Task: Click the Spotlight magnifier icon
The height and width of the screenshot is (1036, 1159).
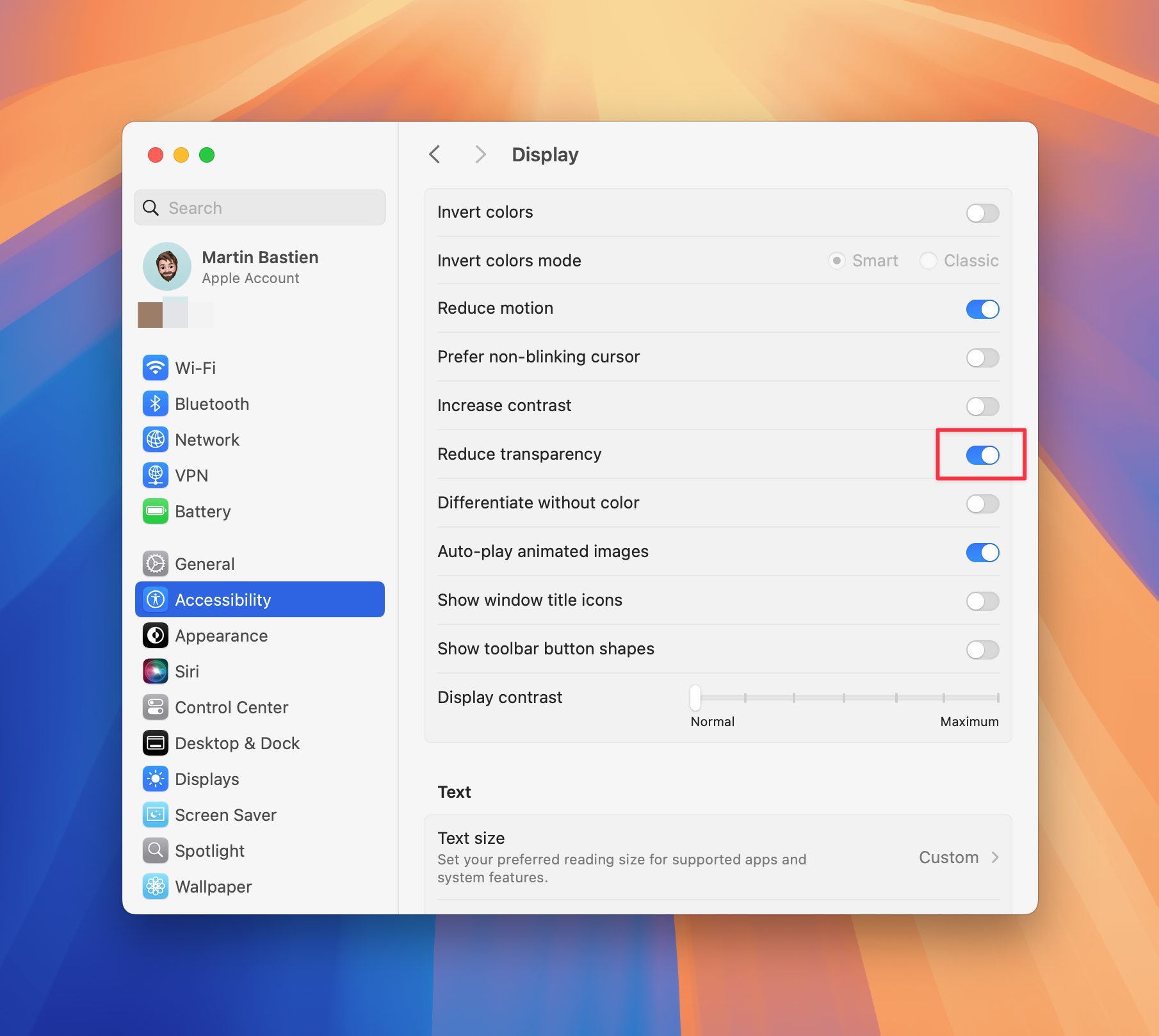Action: click(x=156, y=850)
